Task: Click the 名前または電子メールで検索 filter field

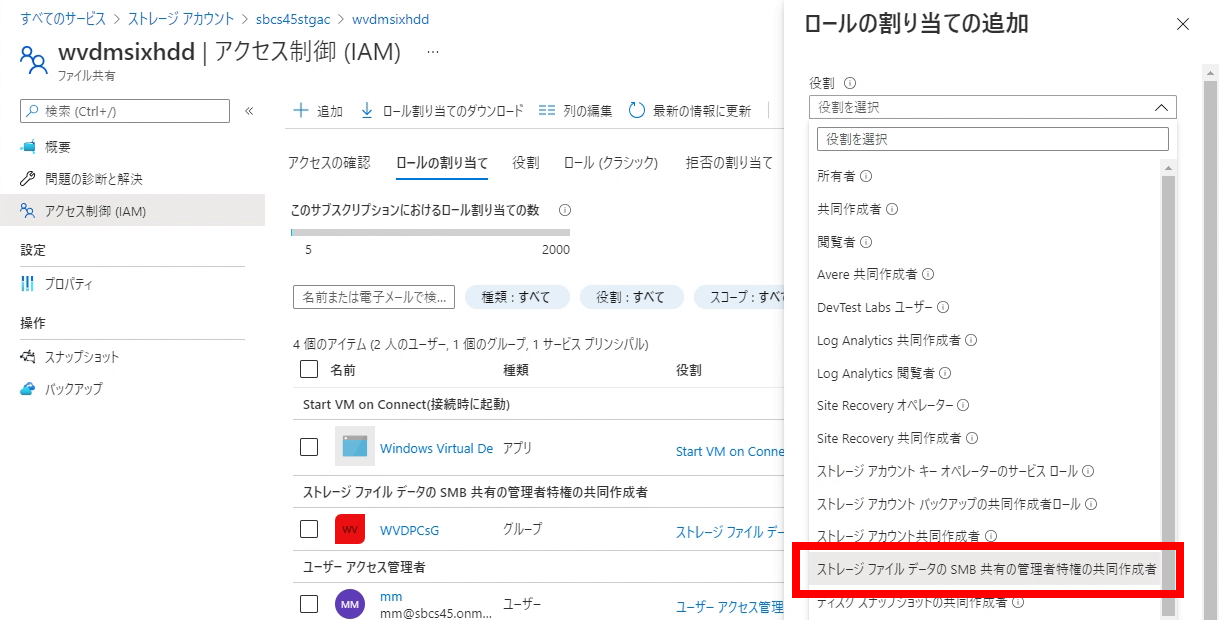Action: (x=374, y=297)
